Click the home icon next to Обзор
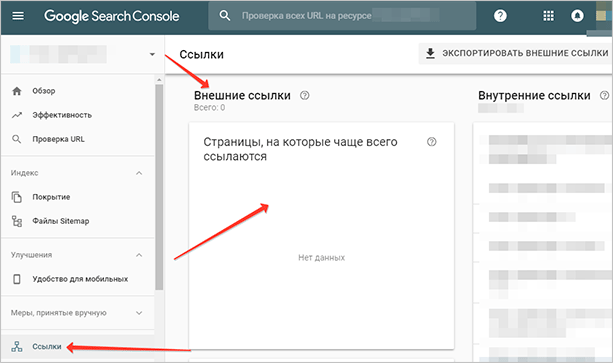This screenshot has width=613, height=363. click(17, 91)
